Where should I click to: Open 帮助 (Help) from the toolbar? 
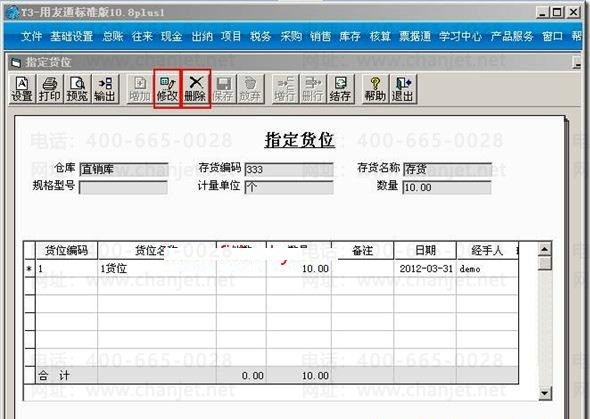pos(375,89)
